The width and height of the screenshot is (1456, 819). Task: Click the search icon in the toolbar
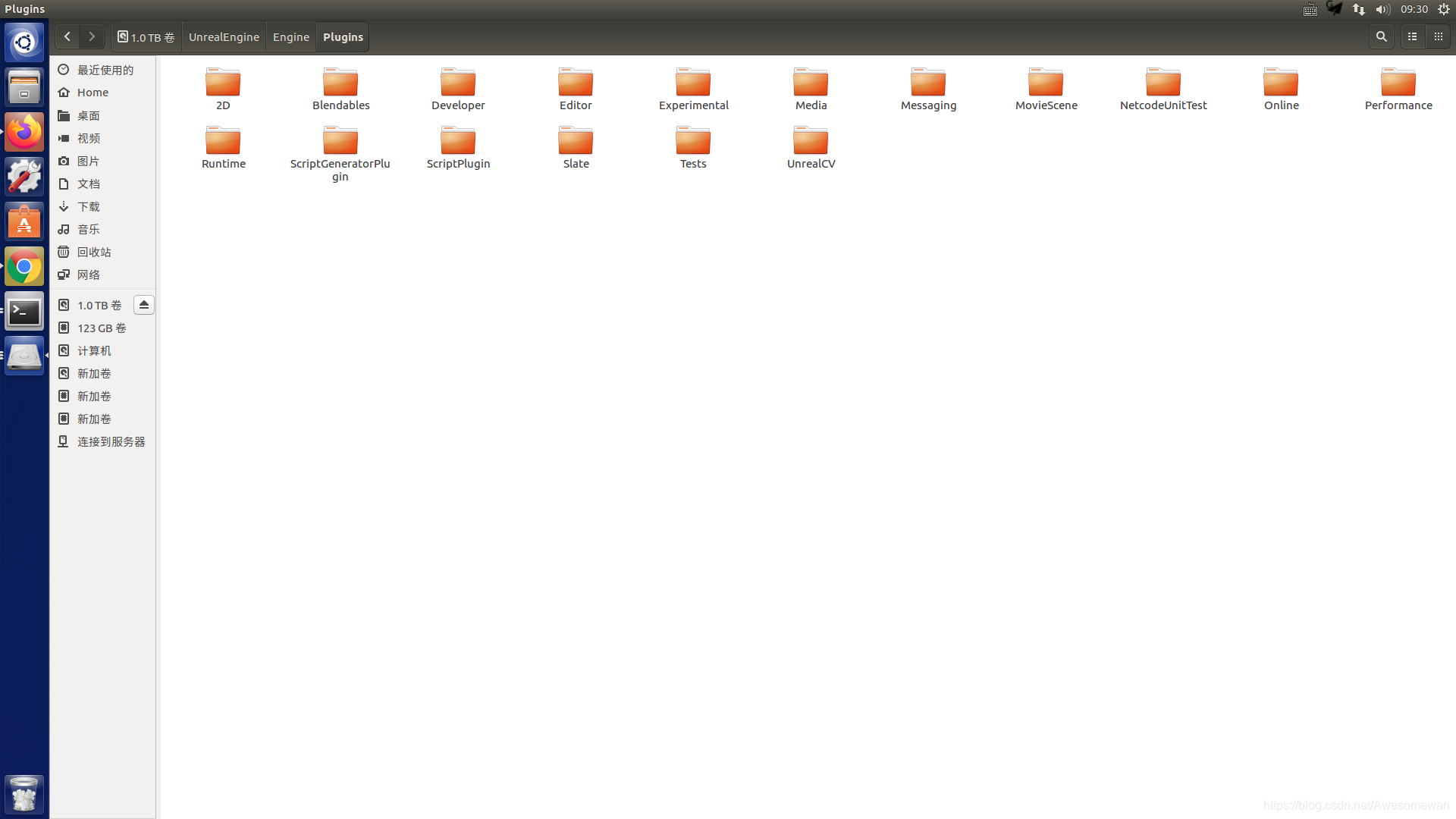pyautogui.click(x=1381, y=36)
